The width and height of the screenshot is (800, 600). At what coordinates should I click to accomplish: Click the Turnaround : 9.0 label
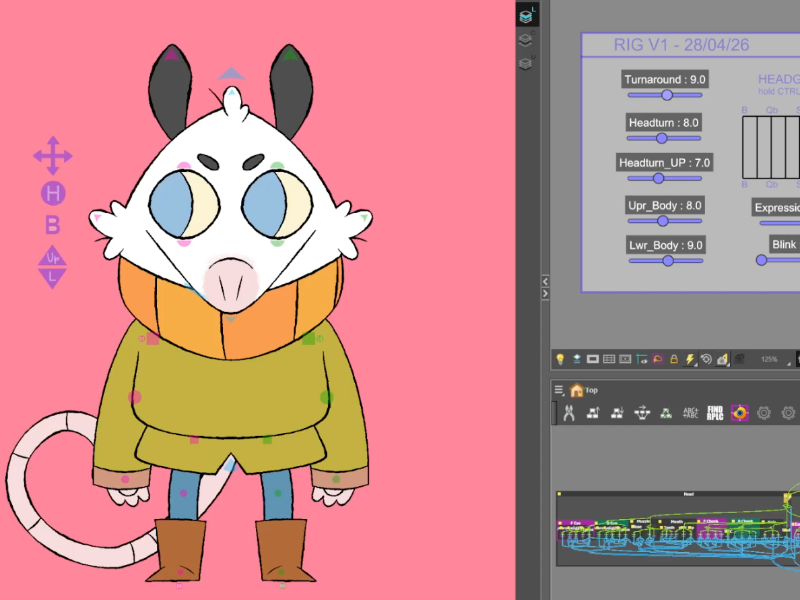click(665, 80)
